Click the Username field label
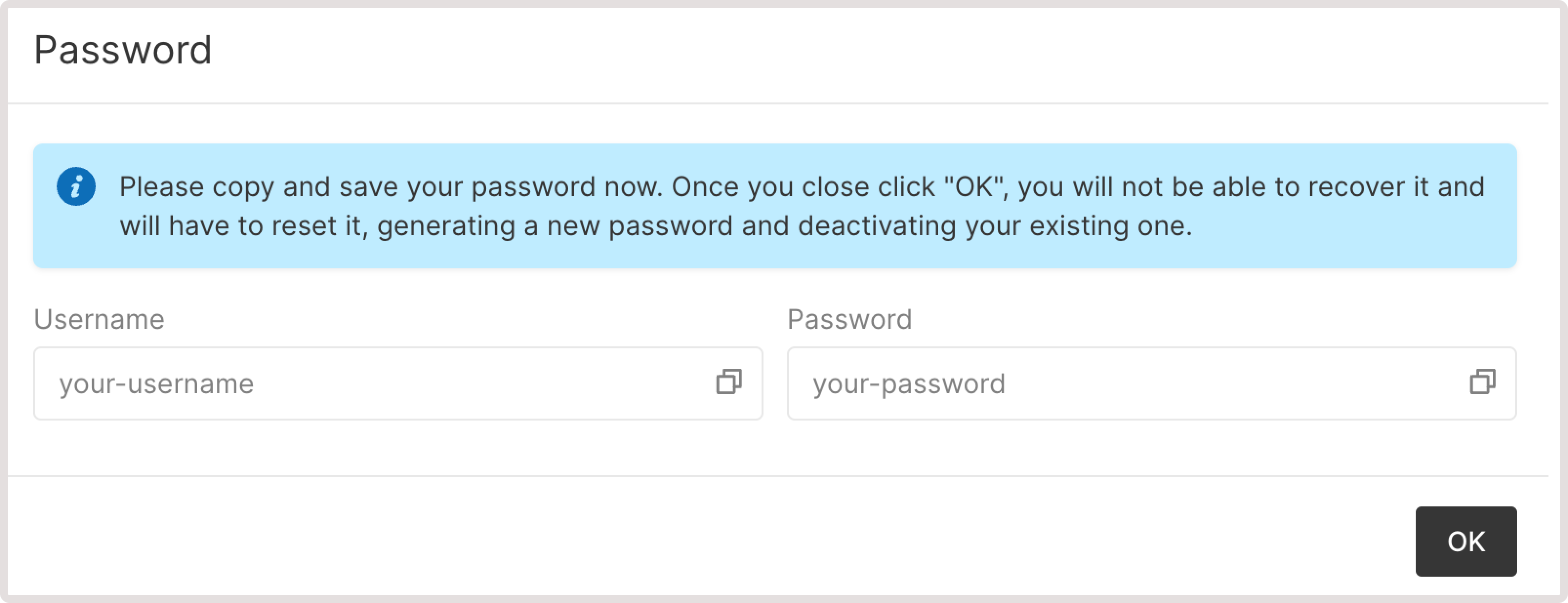Image resolution: width=1568 pixels, height=603 pixels. click(x=99, y=320)
